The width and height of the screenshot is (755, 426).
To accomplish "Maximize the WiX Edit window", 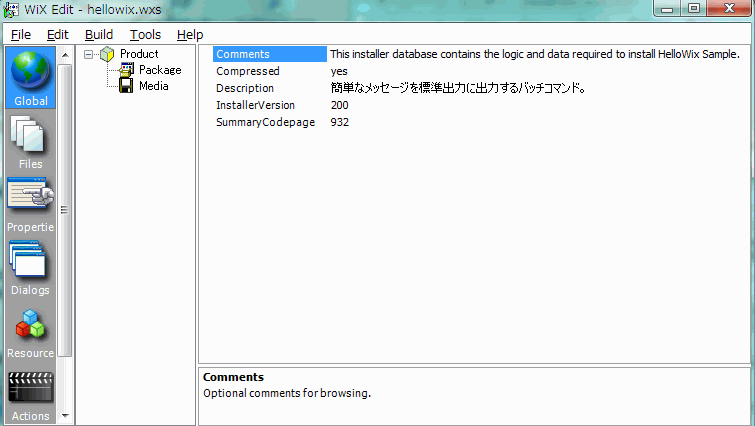I will click(694, 9).
